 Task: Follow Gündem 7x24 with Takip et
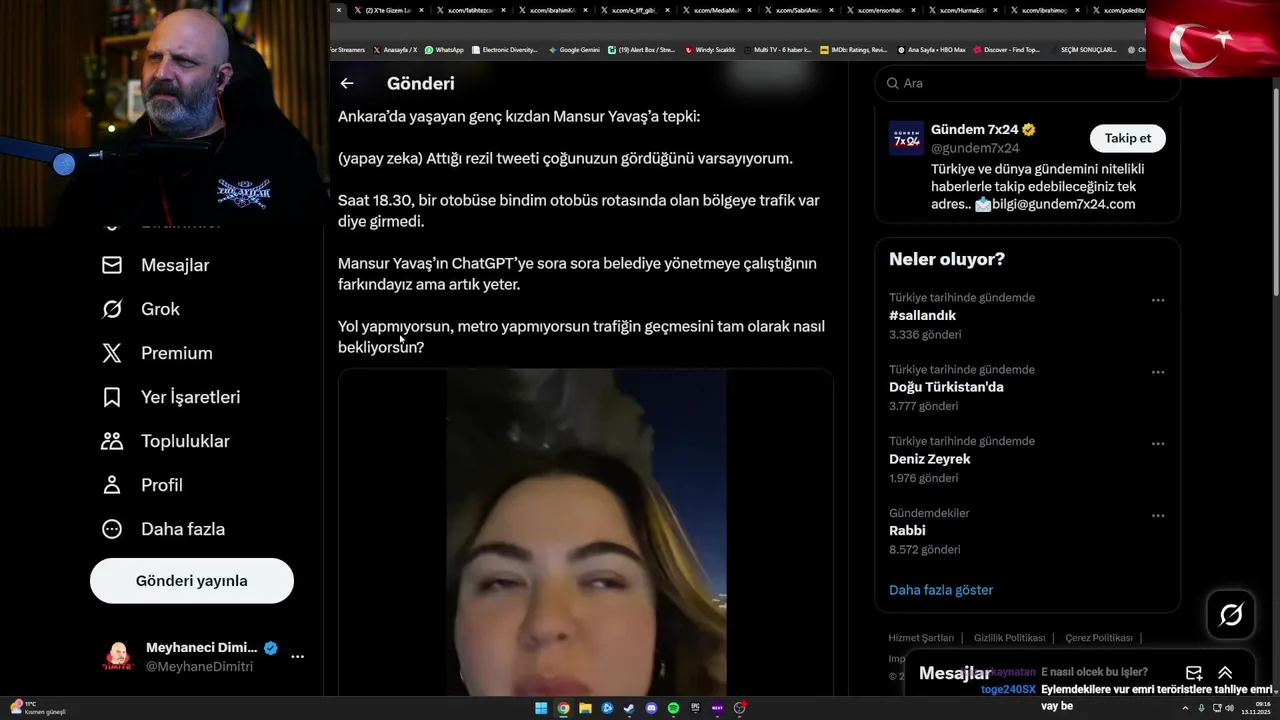click(x=1128, y=138)
